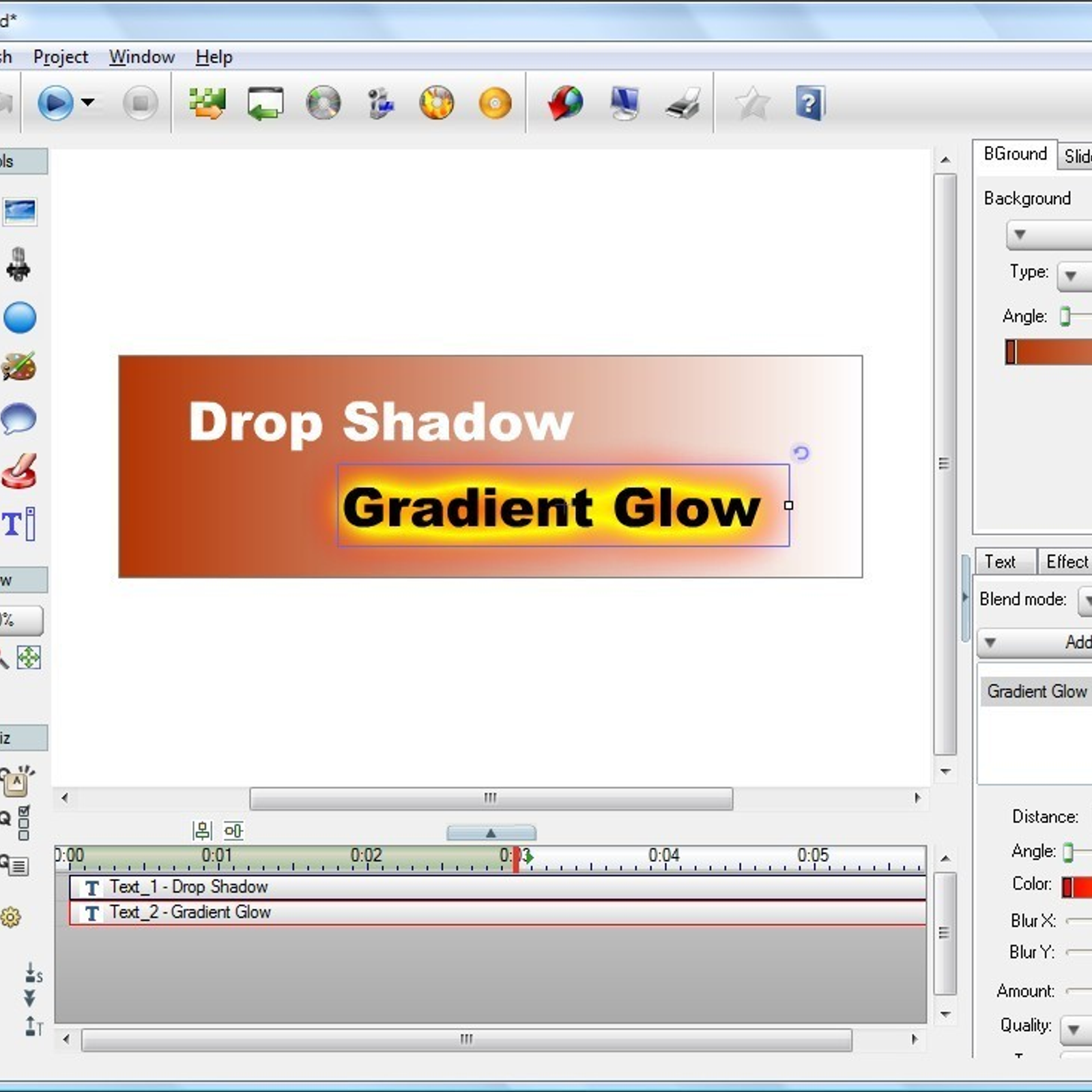The image size is (1092, 1092).
Task: Click the green checkered export icon
Action: 207,103
